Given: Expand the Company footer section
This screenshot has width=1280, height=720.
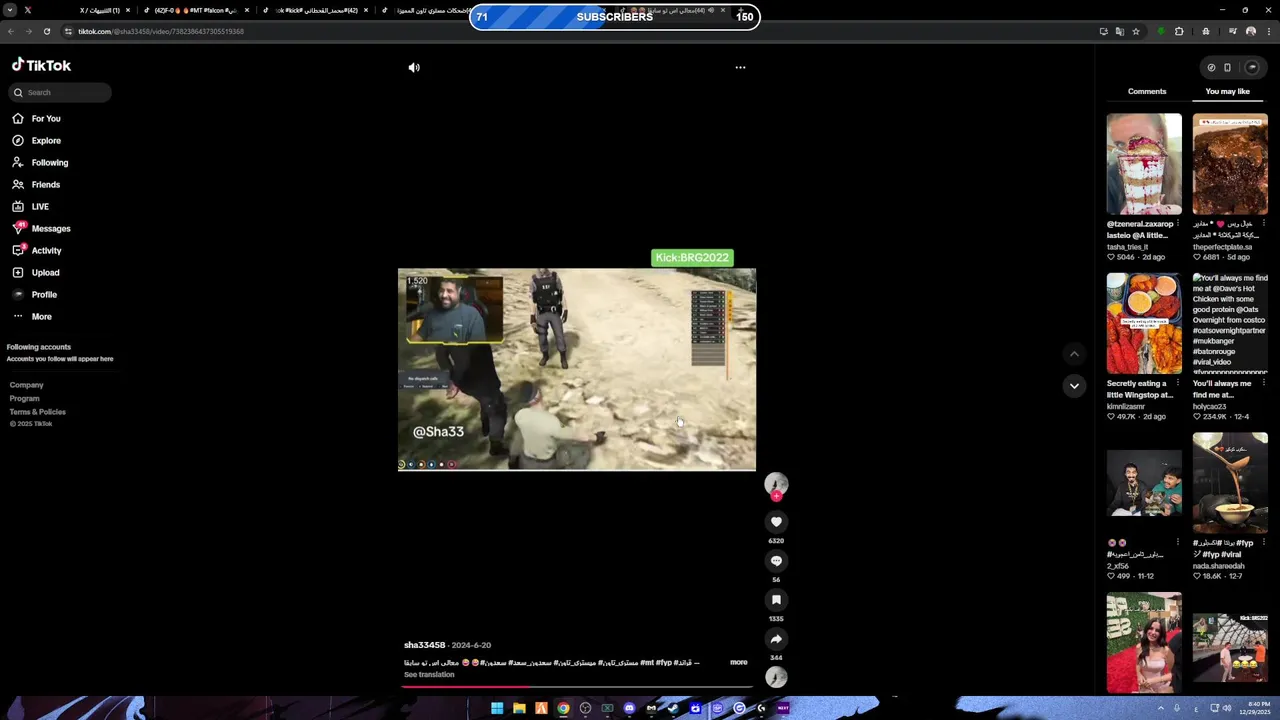Looking at the screenshot, I should [x=27, y=385].
